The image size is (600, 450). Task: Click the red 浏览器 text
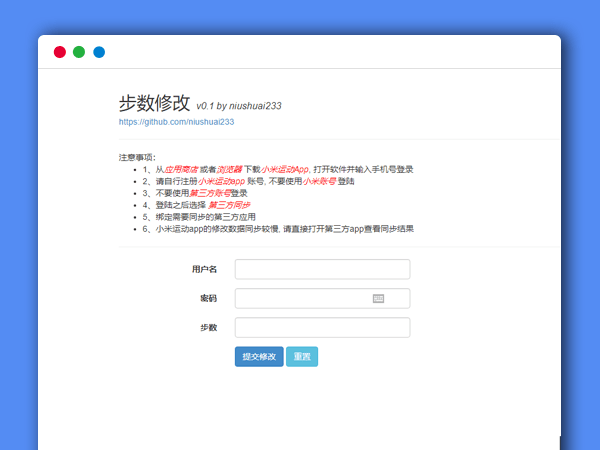[229, 170]
